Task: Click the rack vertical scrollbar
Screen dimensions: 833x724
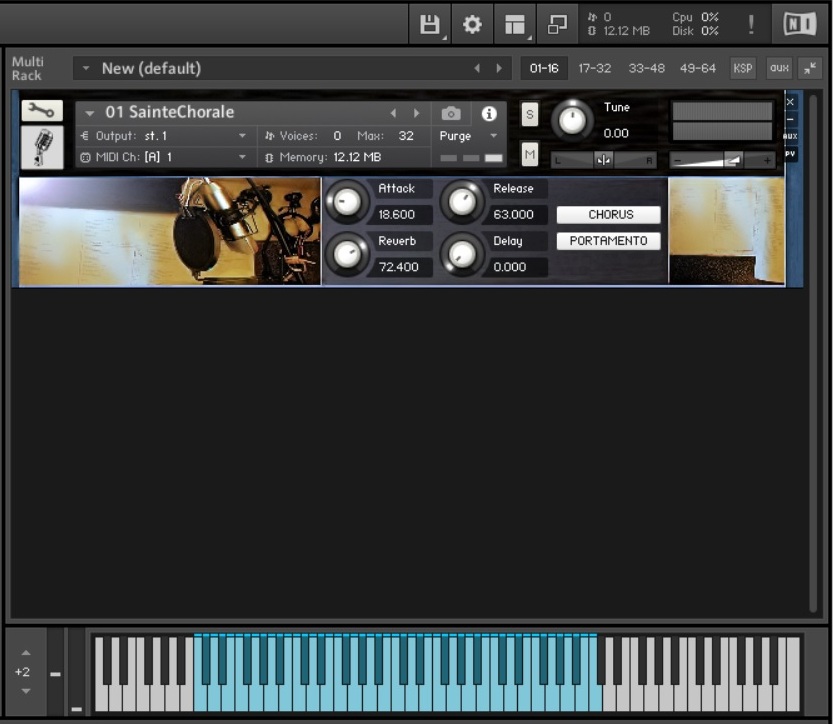Action: [x=813, y=353]
